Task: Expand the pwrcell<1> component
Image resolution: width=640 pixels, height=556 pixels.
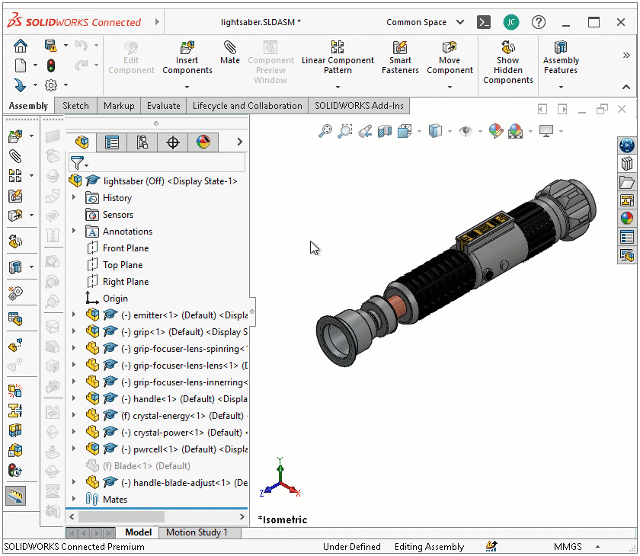Action: tap(74, 449)
